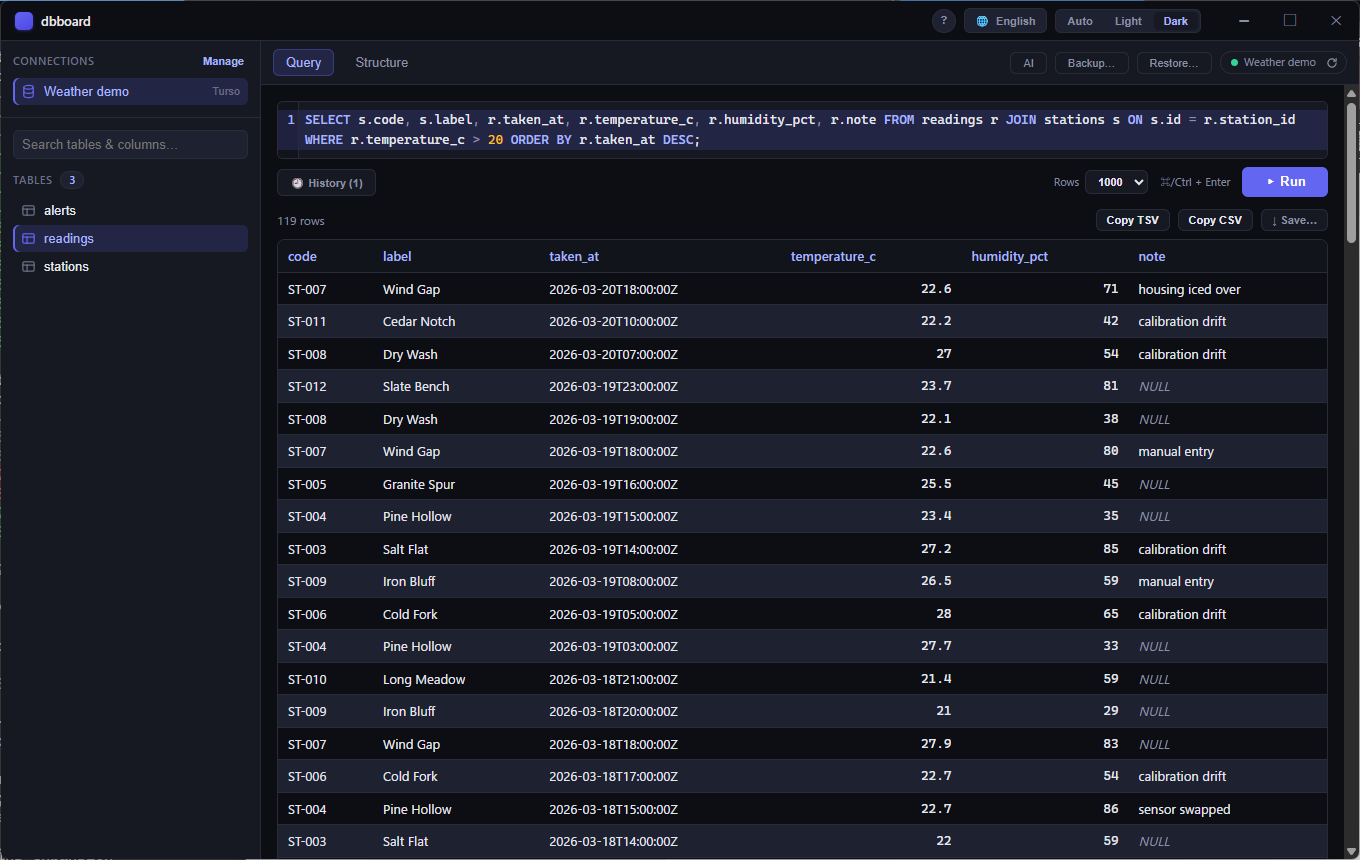Open the English language selector
This screenshot has width=1360, height=860.
(1006, 21)
